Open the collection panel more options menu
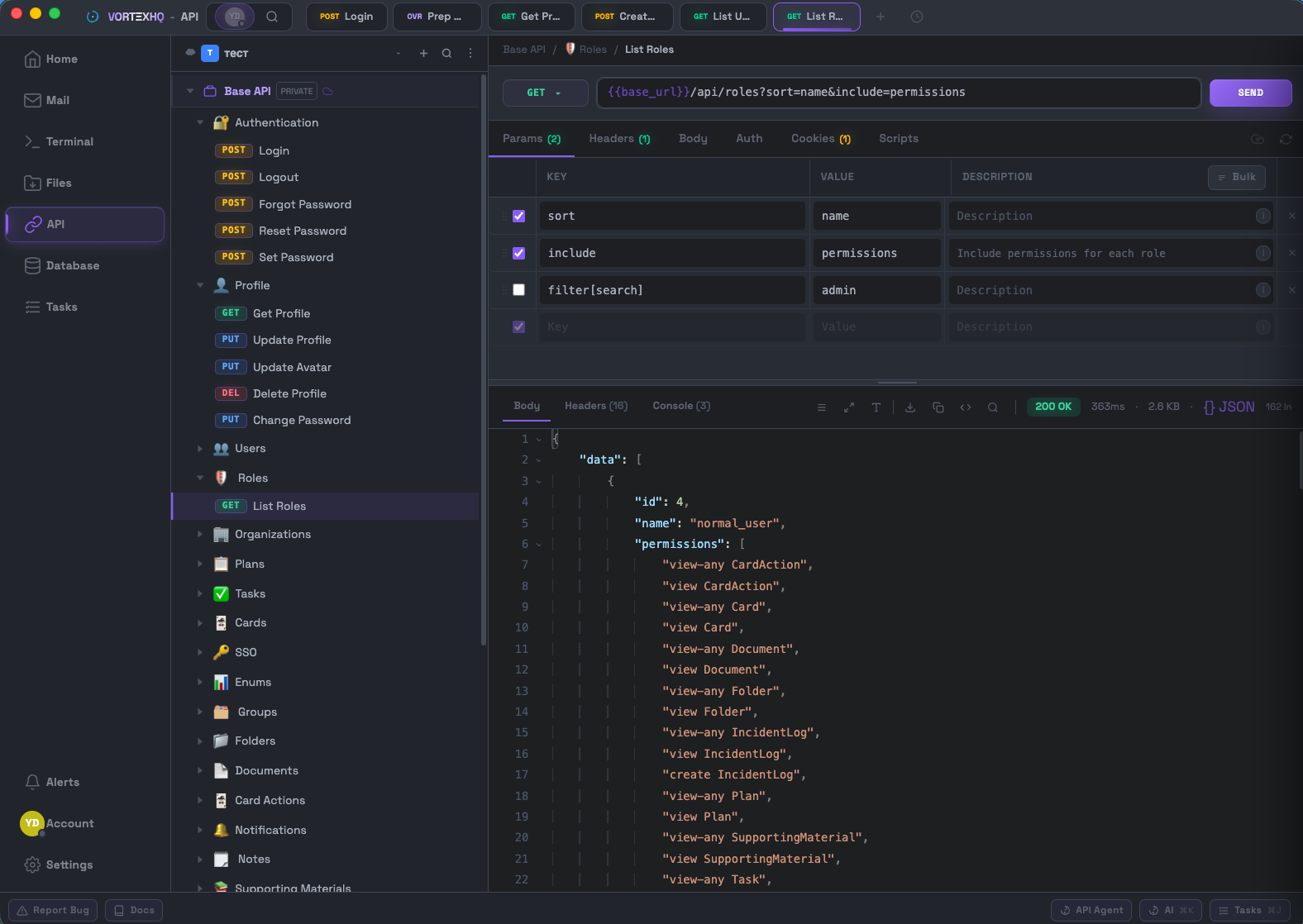Viewport: 1303px width, 924px height. [x=470, y=53]
